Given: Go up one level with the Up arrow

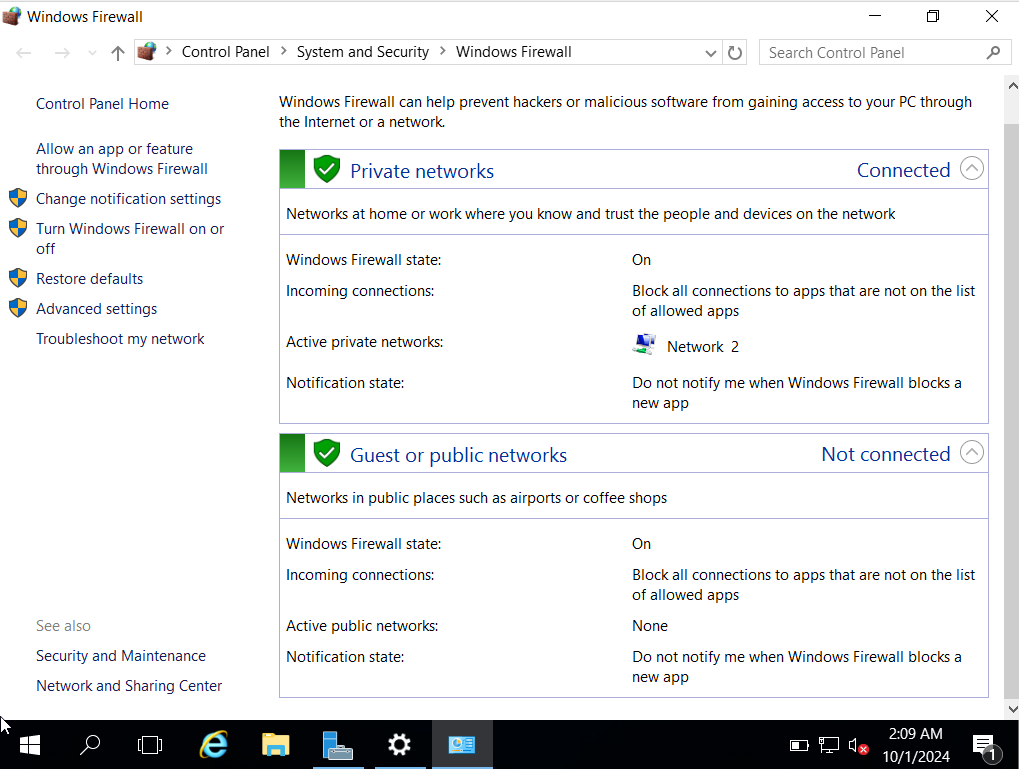Looking at the screenshot, I should pos(118,53).
